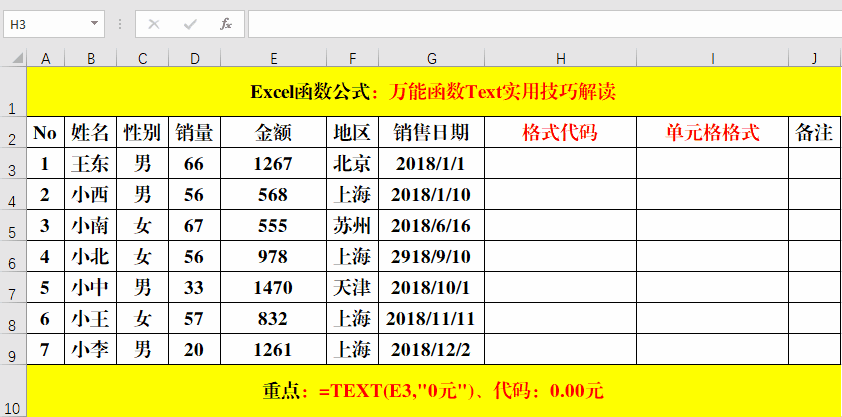Select column A header
Image resolution: width=842 pixels, height=417 pixels.
coord(46,58)
